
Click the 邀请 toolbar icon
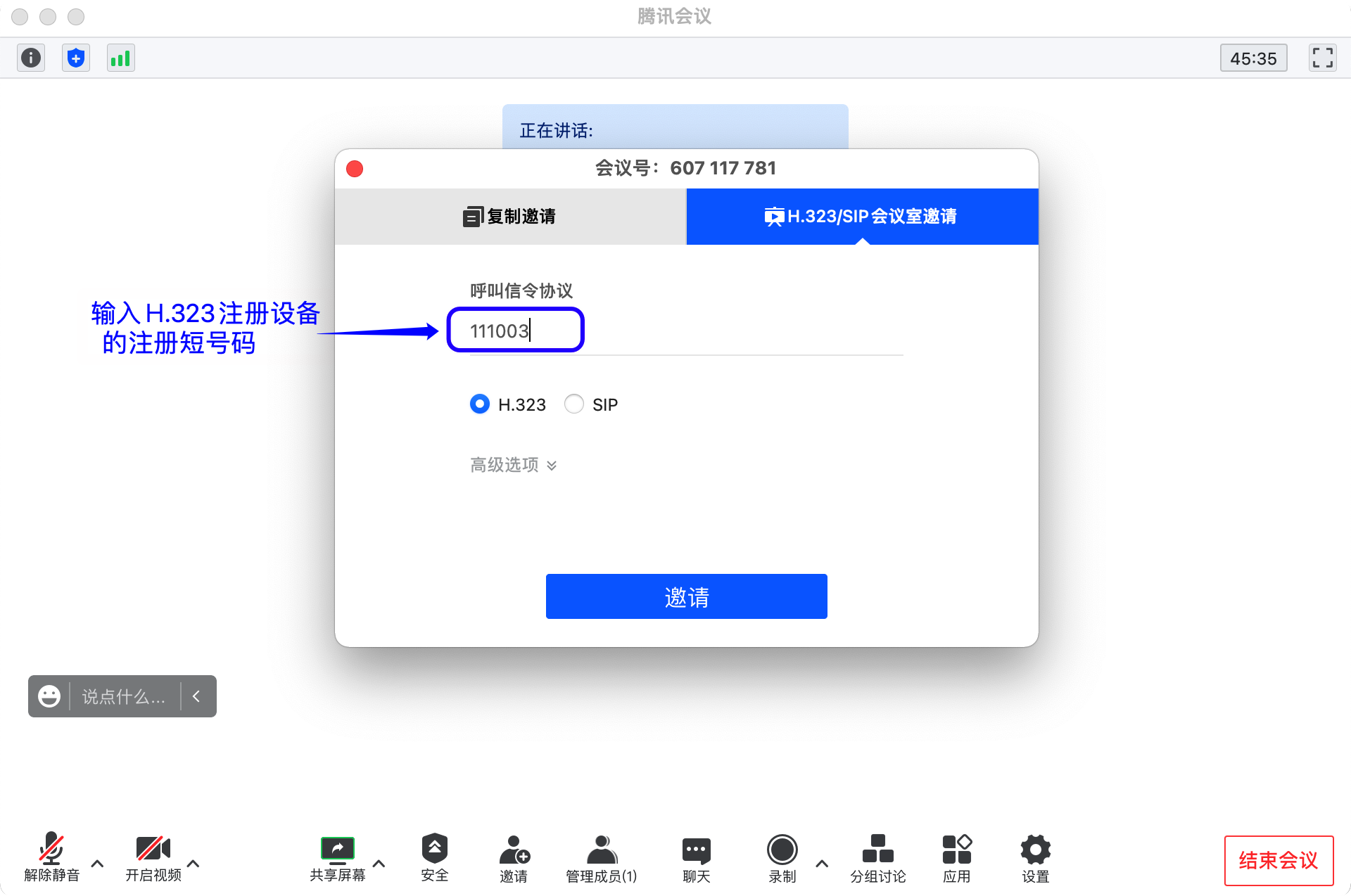pos(514,858)
